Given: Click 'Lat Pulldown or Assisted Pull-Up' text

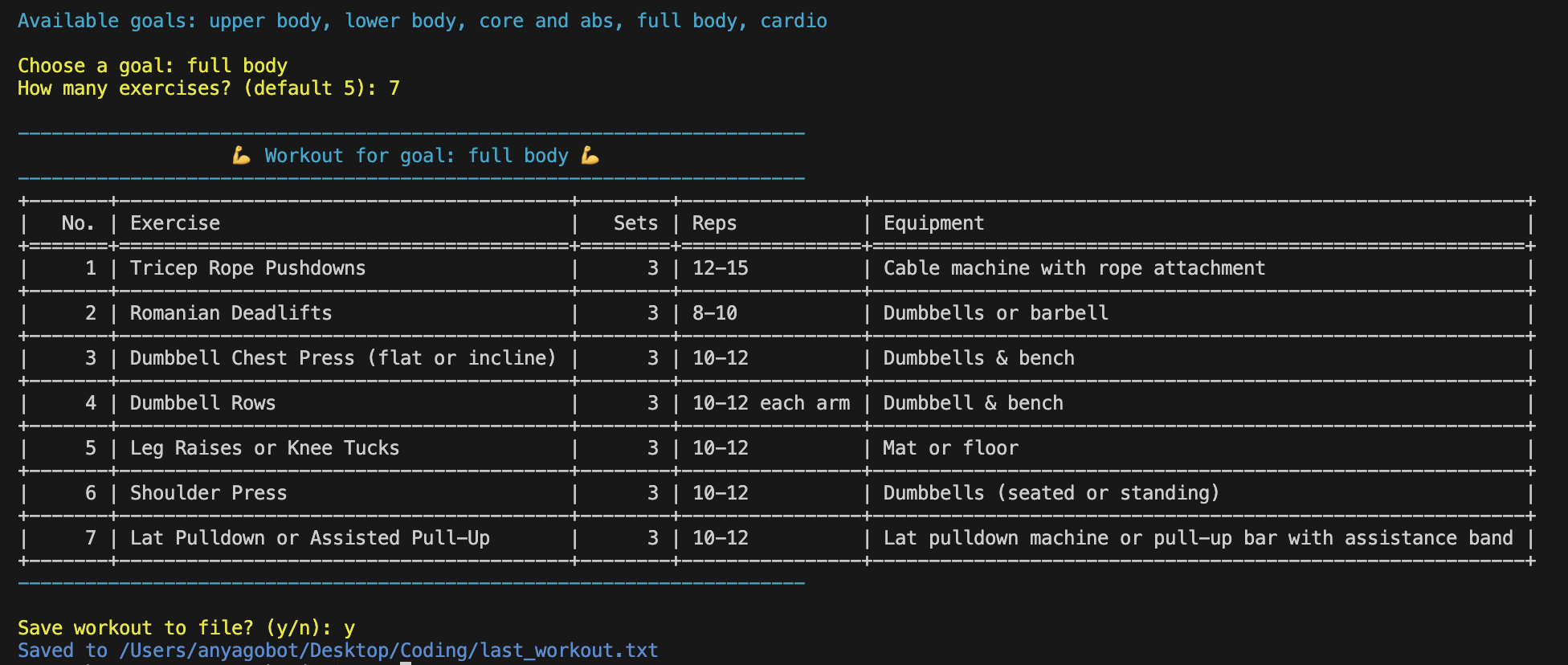Looking at the screenshot, I should tap(309, 538).
